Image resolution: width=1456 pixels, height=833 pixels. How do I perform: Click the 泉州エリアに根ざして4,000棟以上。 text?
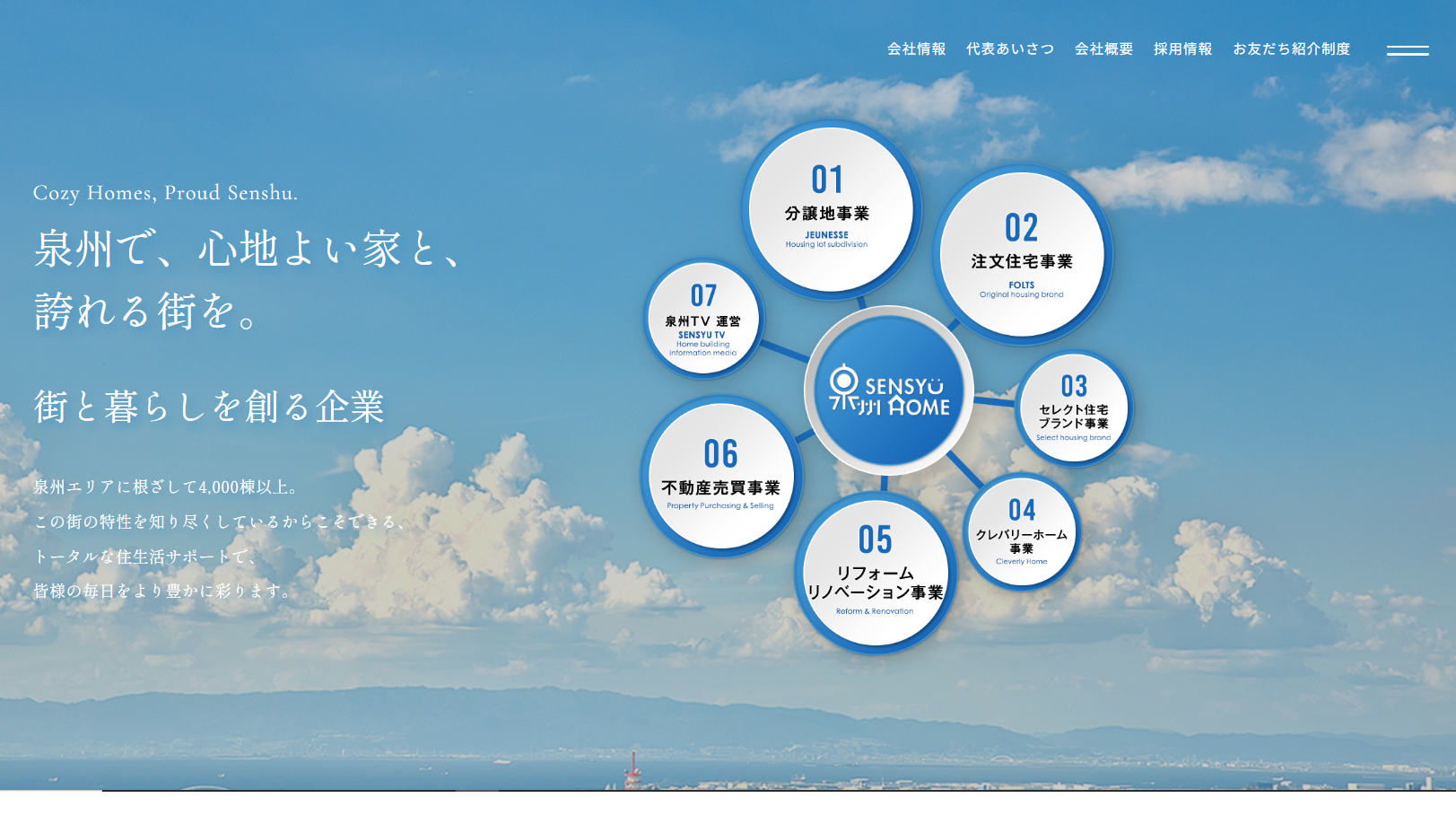(166, 487)
